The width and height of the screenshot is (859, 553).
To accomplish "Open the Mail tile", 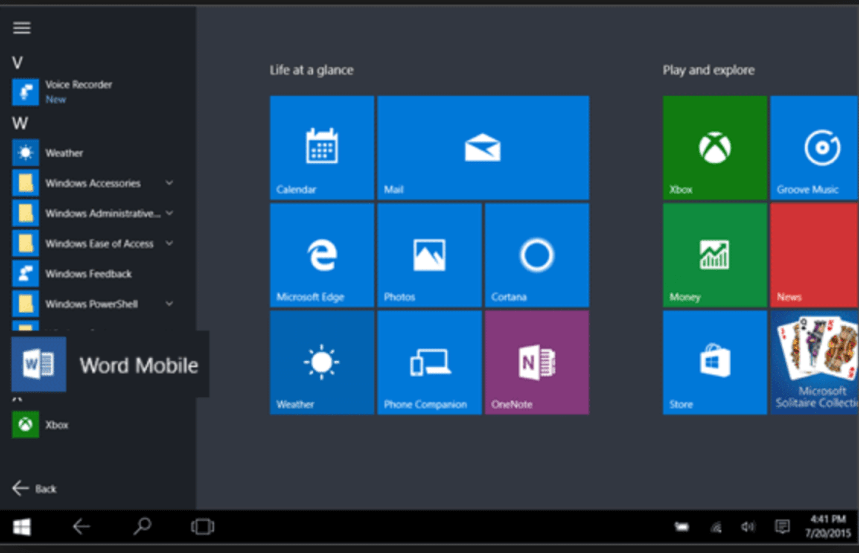I will pos(482,148).
